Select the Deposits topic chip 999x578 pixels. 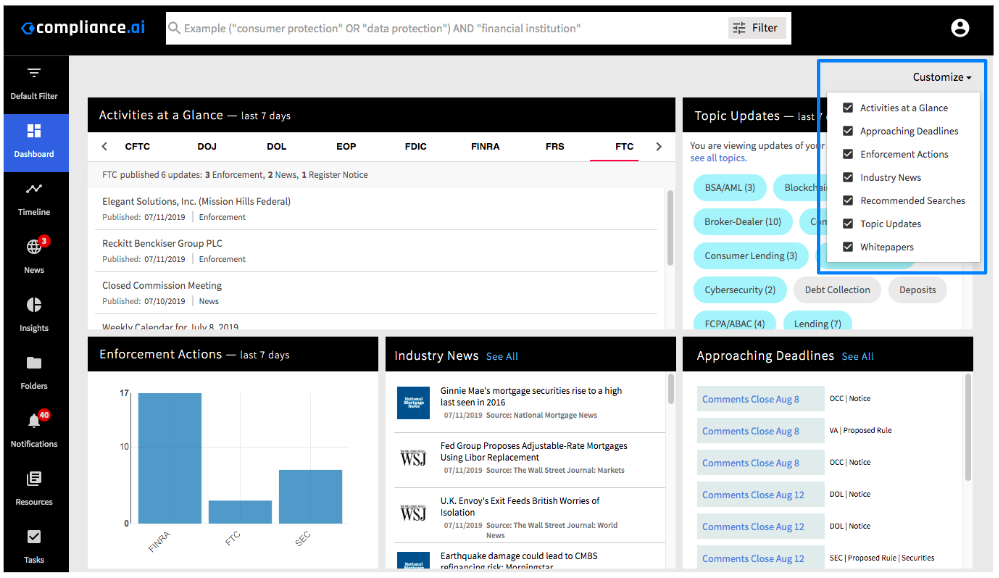917,290
